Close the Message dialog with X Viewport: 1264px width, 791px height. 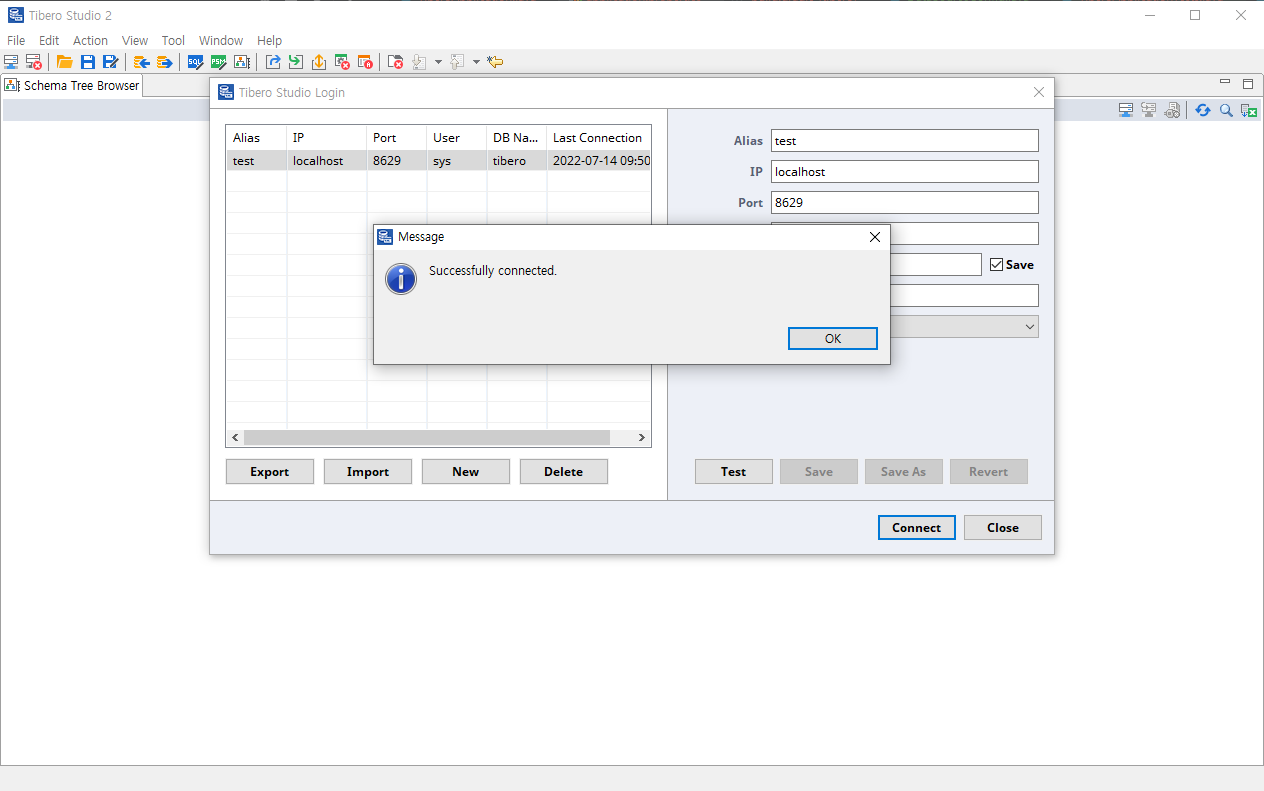coord(875,237)
